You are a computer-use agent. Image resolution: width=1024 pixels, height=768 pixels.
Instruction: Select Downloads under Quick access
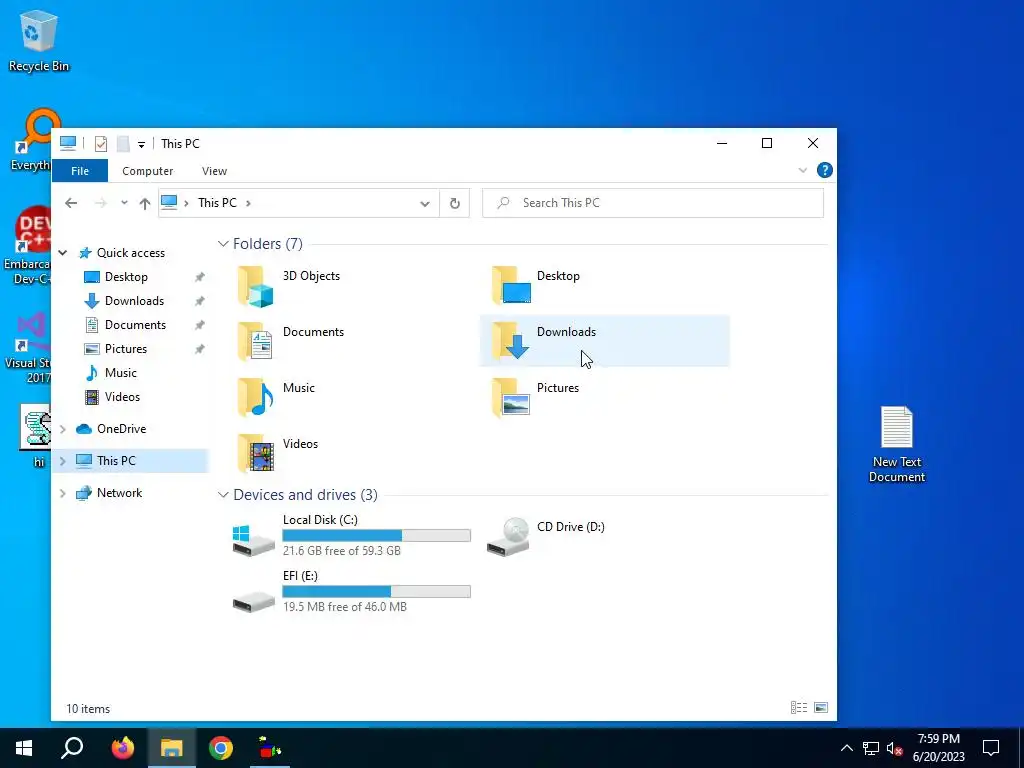click(x=135, y=301)
